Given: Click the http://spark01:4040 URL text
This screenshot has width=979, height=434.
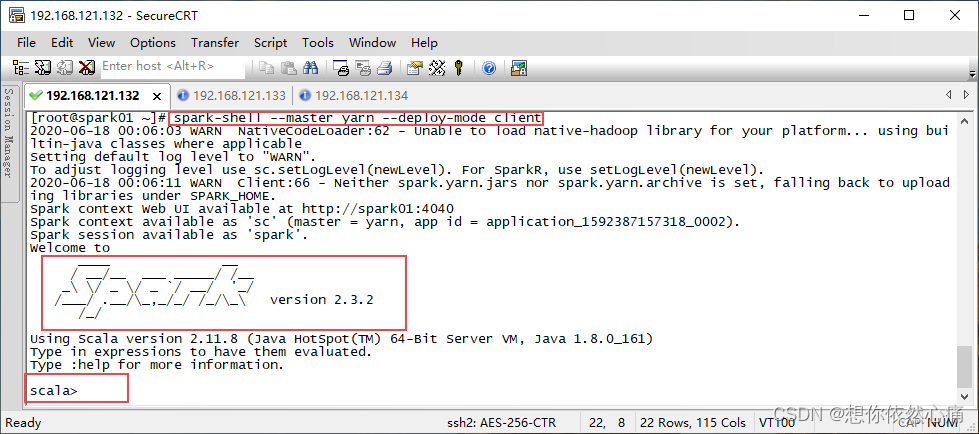Looking at the screenshot, I should pyautogui.click(x=378, y=209).
